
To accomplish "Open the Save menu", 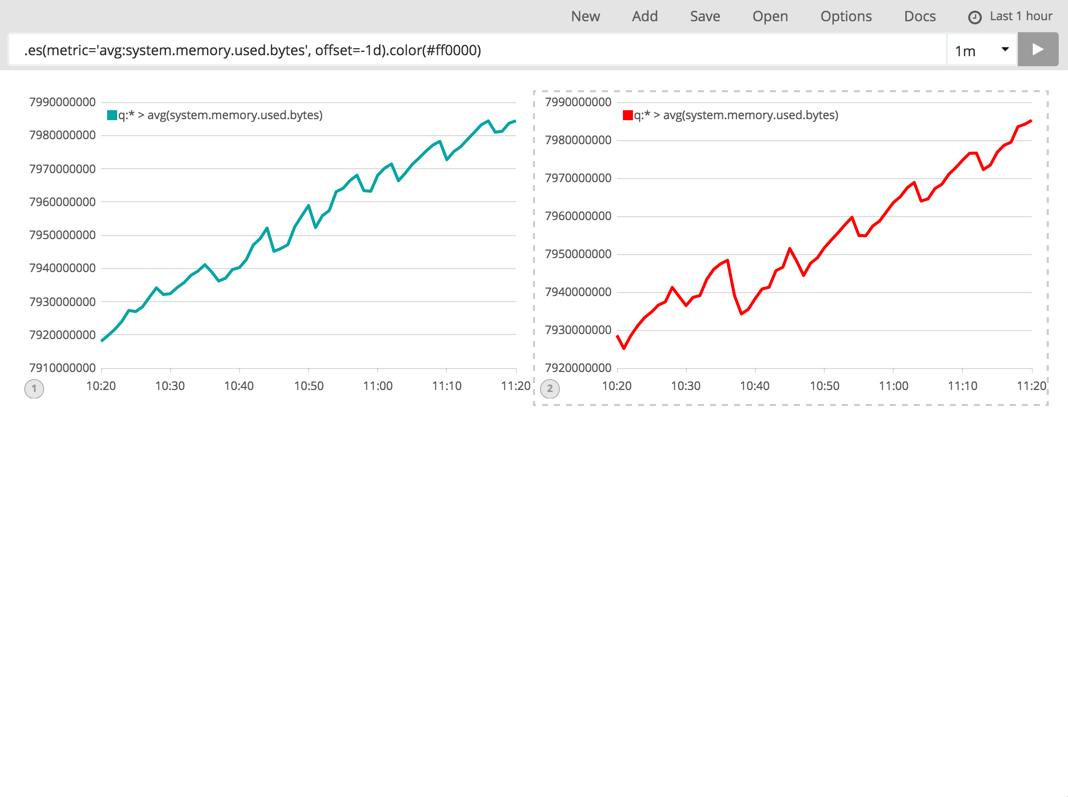I will [705, 16].
